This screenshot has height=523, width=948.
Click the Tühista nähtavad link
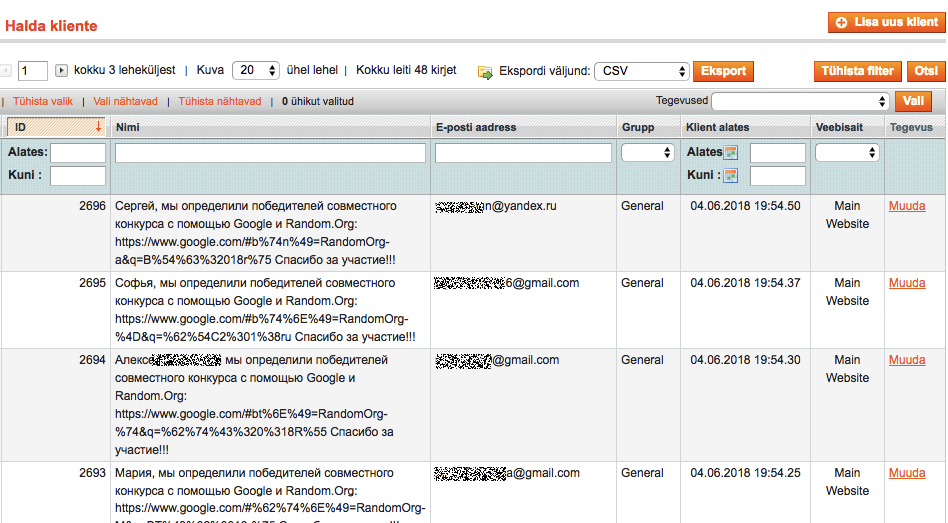(219, 102)
